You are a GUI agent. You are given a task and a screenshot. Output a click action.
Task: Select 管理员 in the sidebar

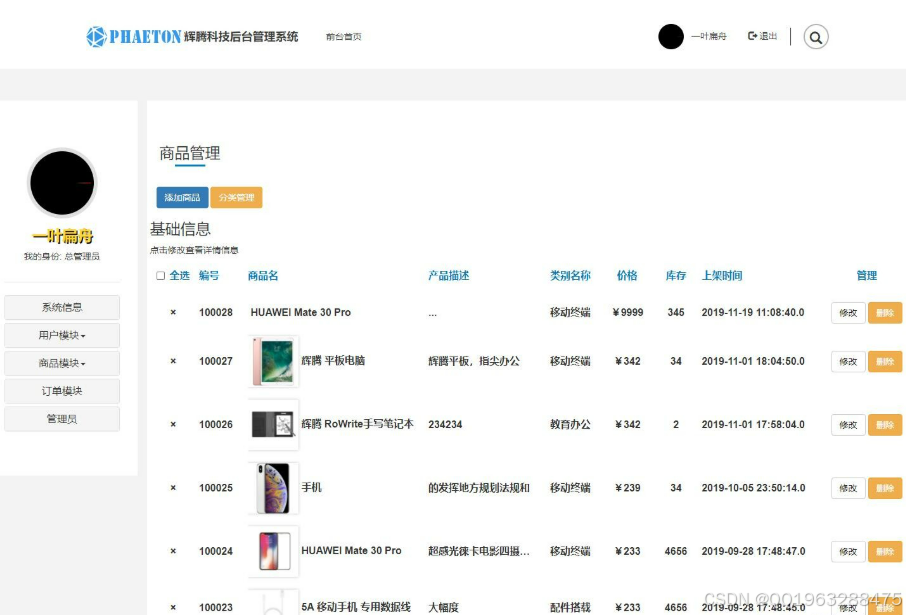tap(61, 418)
